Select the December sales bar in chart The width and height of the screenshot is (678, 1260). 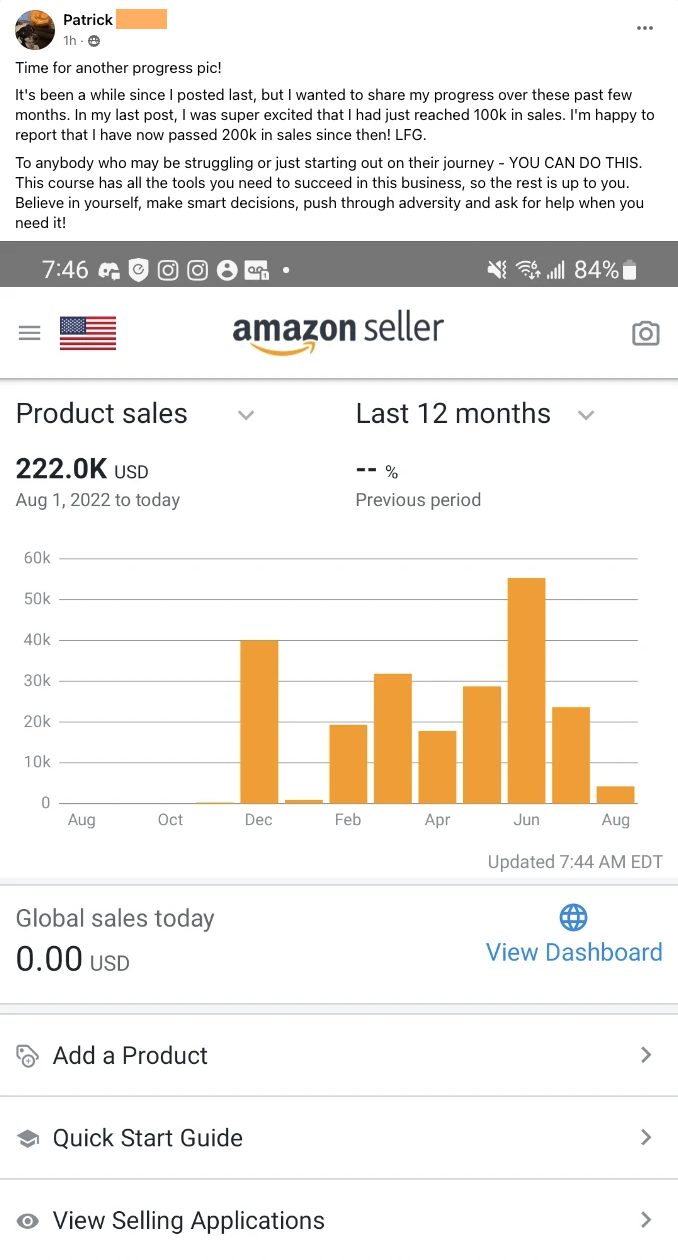[x=259, y=721]
